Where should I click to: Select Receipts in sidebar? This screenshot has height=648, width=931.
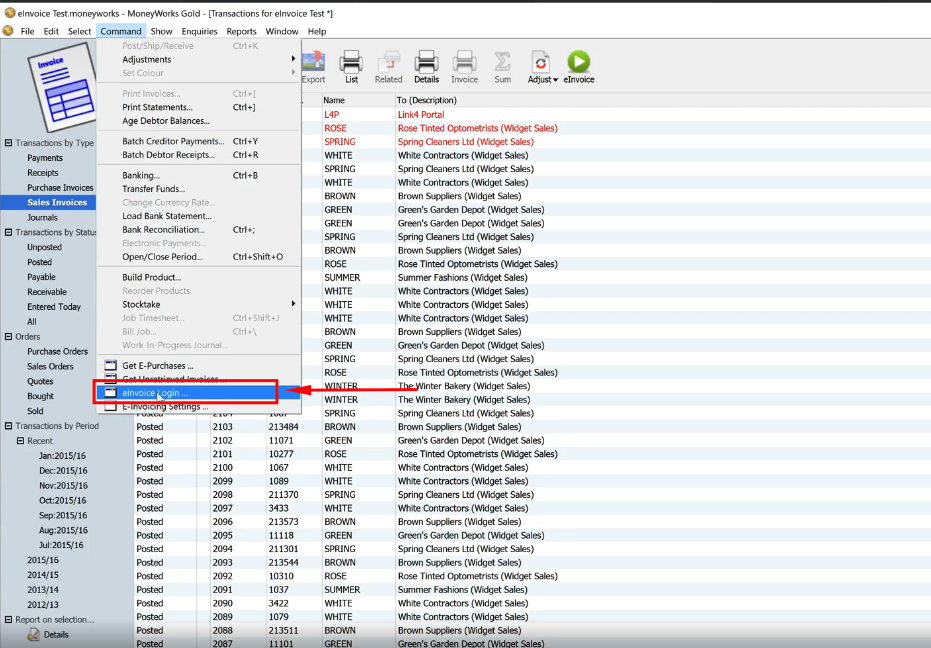(43, 172)
